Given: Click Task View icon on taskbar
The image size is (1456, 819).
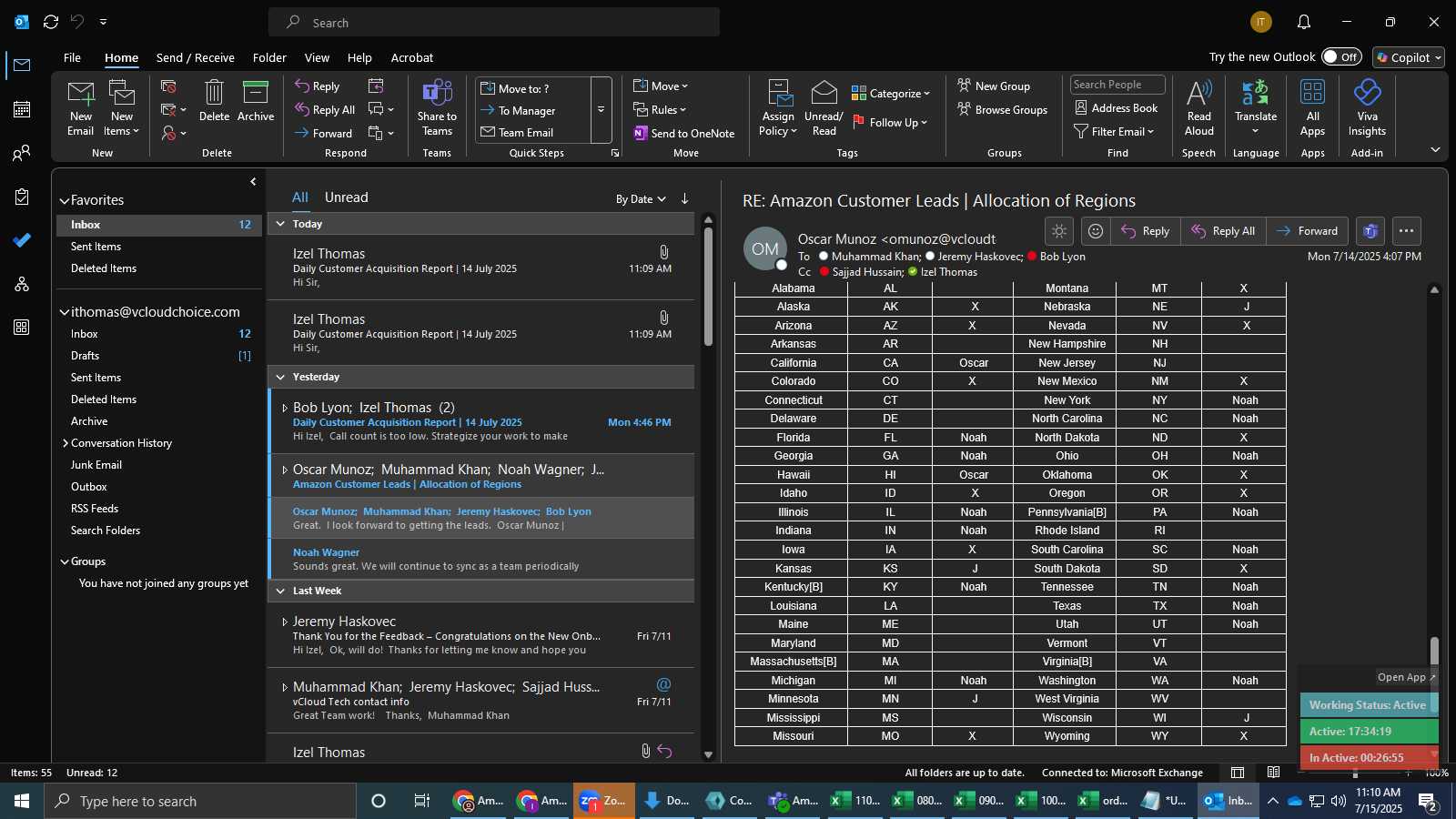Looking at the screenshot, I should [x=421, y=801].
